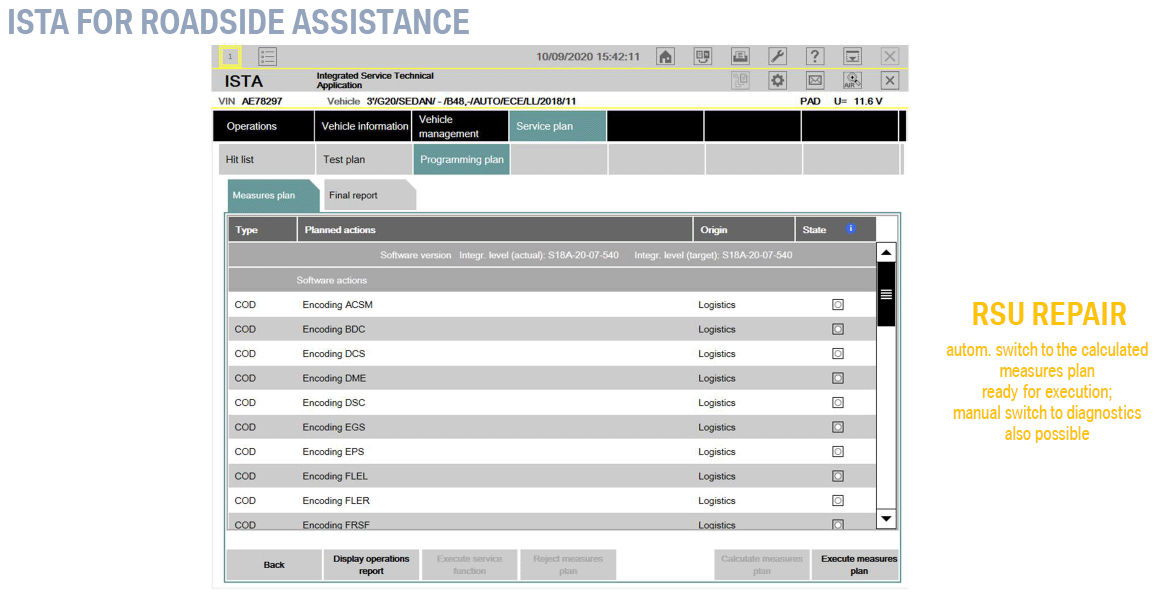Toggle state checkbox for Encoding BDC
The height and width of the screenshot is (599, 1157).
coord(837,329)
